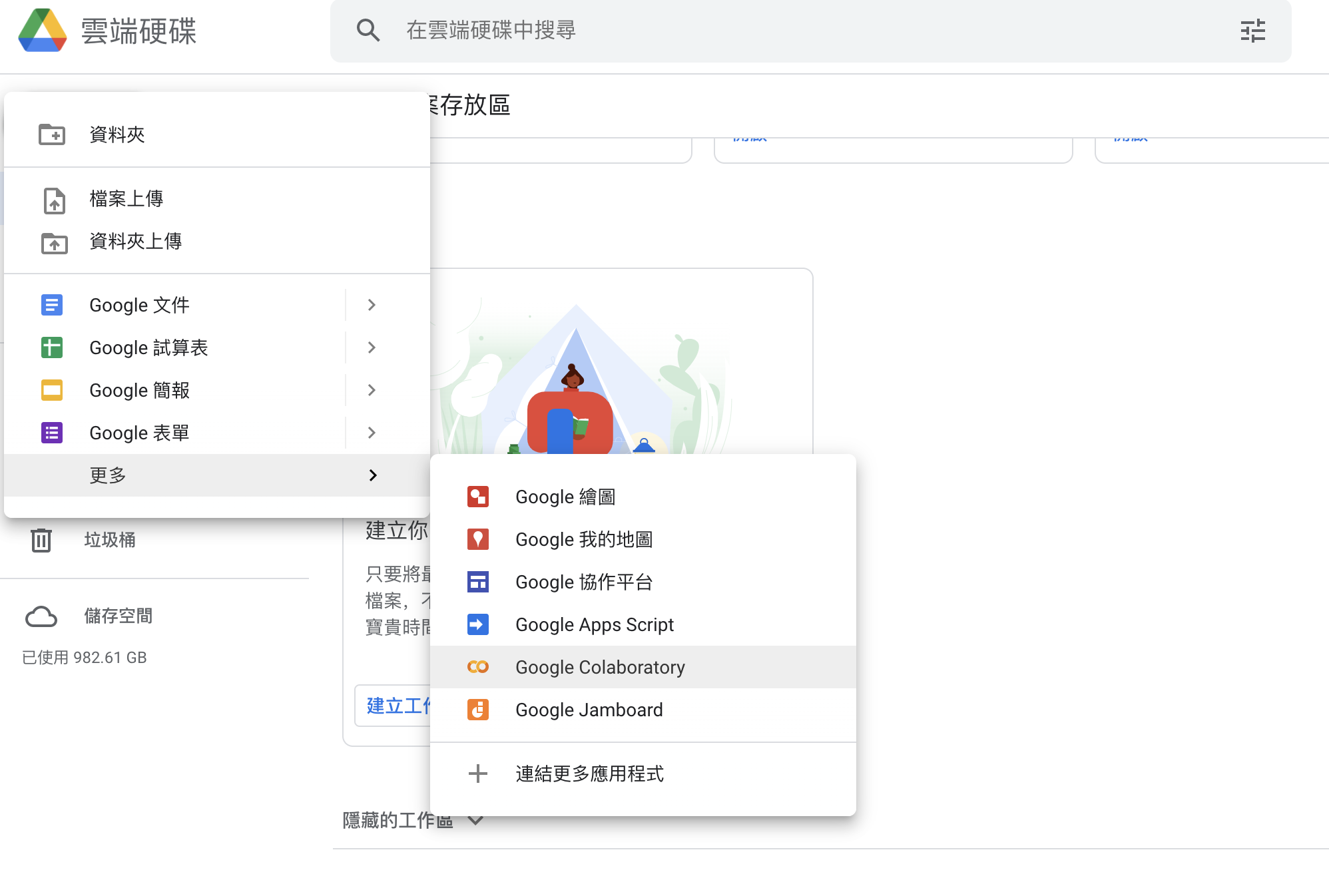This screenshot has width=1329, height=896.
Task: Open the 垃圾桶 (trash) section
Action: [x=109, y=540]
